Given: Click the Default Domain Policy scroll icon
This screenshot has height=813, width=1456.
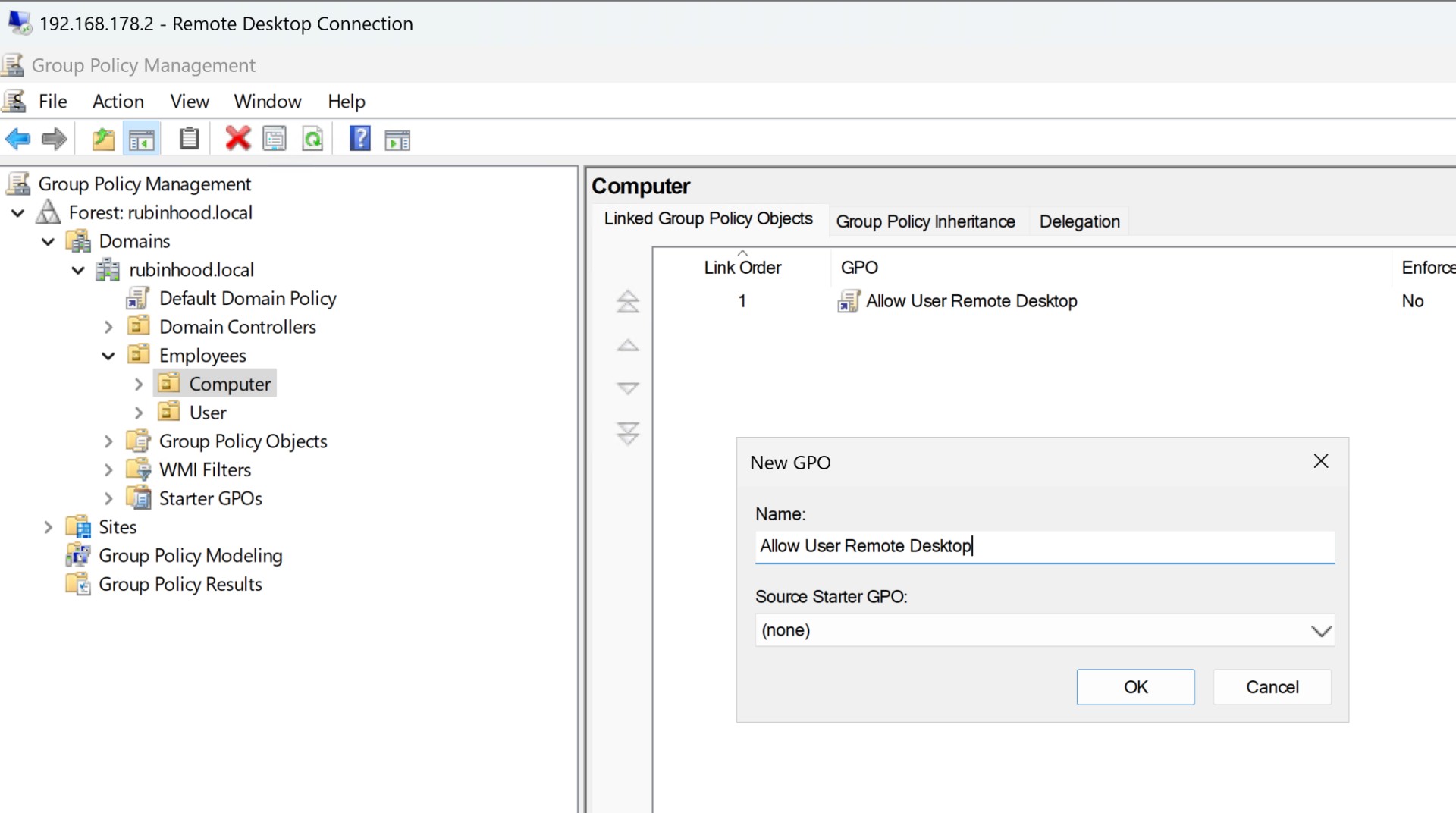Looking at the screenshot, I should [x=138, y=298].
